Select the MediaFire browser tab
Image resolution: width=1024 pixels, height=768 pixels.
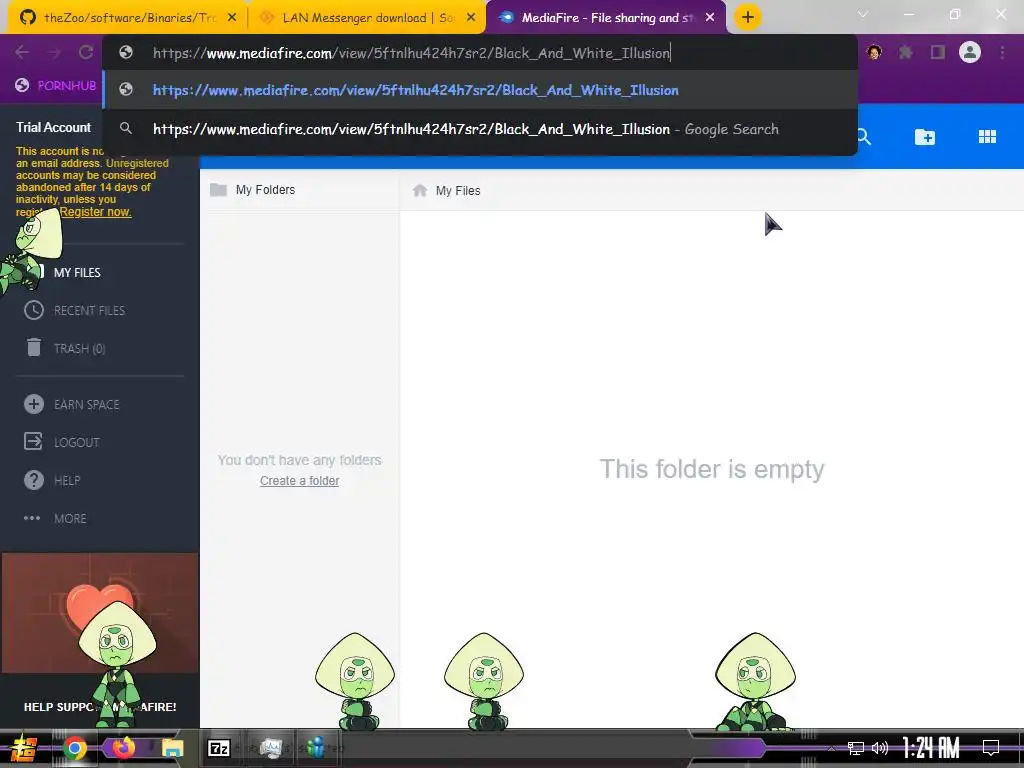(x=606, y=18)
